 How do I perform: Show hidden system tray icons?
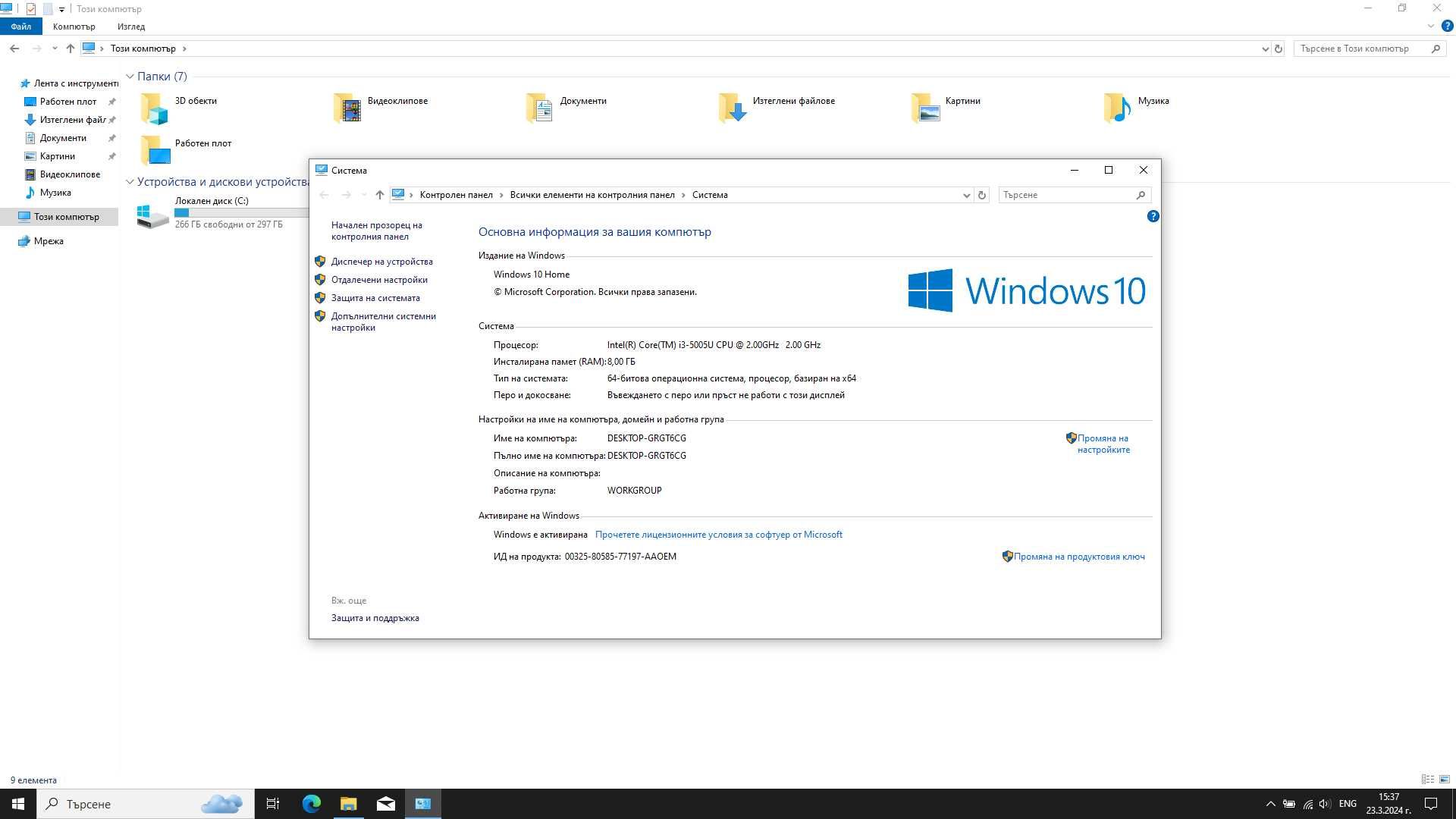tap(1270, 804)
